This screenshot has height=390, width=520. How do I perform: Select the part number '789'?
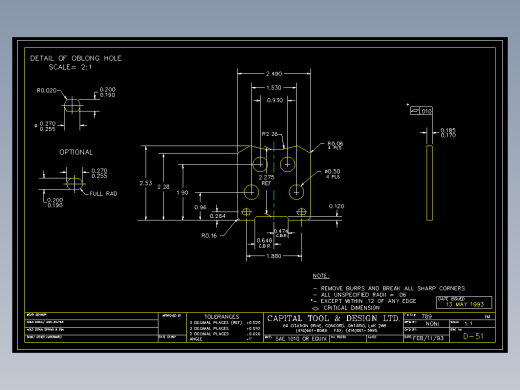pyautogui.click(x=427, y=316)
